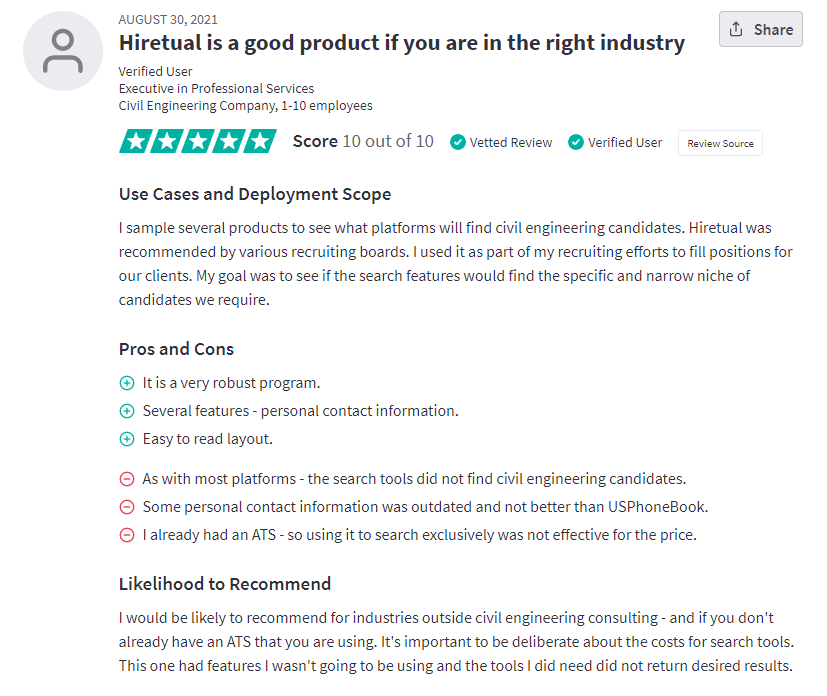Screen dimensions: 827x696
Task: Click plus icon beside 'very robust program'
Action: click(127, 383)
